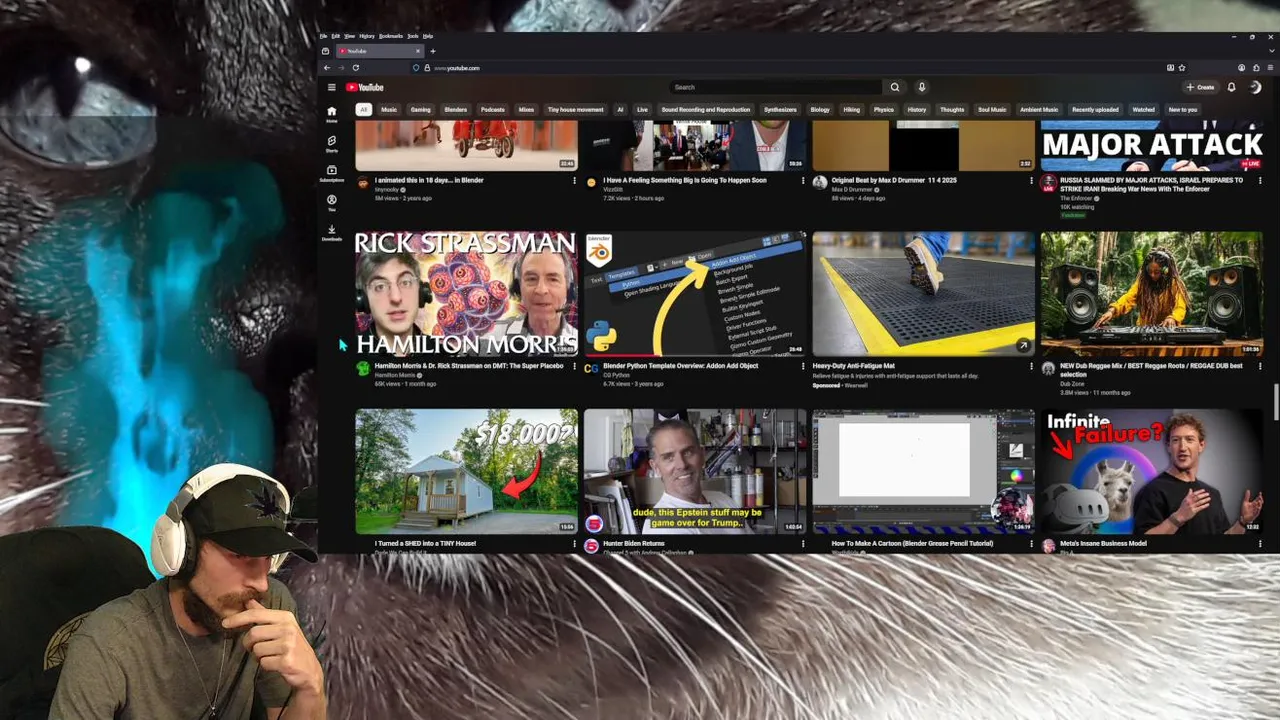Screen dimensions: 1280x720
Task: Open the Edit menu
Action: coord(336,36)
